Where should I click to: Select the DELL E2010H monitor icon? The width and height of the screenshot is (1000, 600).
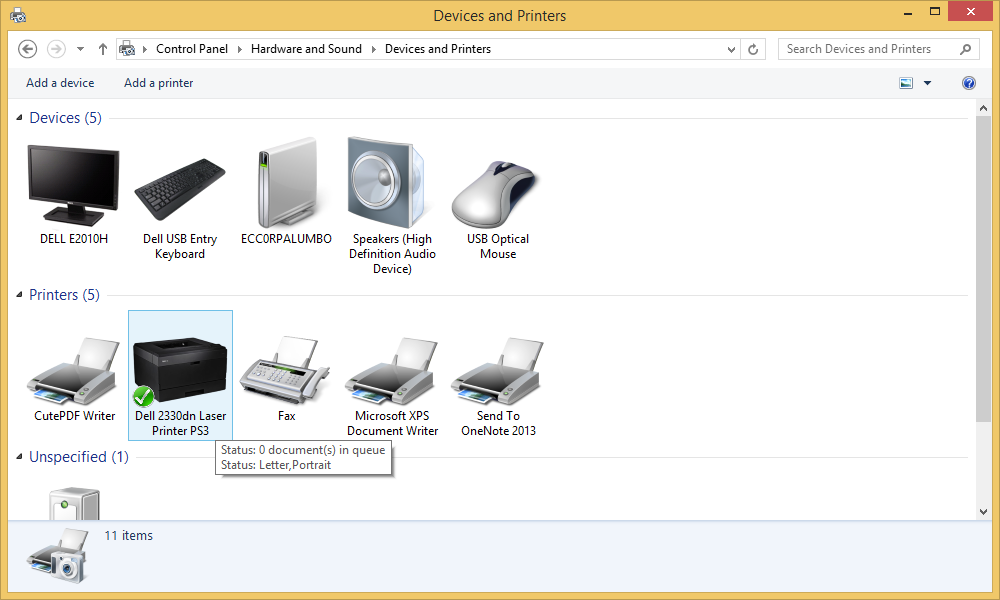tap(73, 185)
